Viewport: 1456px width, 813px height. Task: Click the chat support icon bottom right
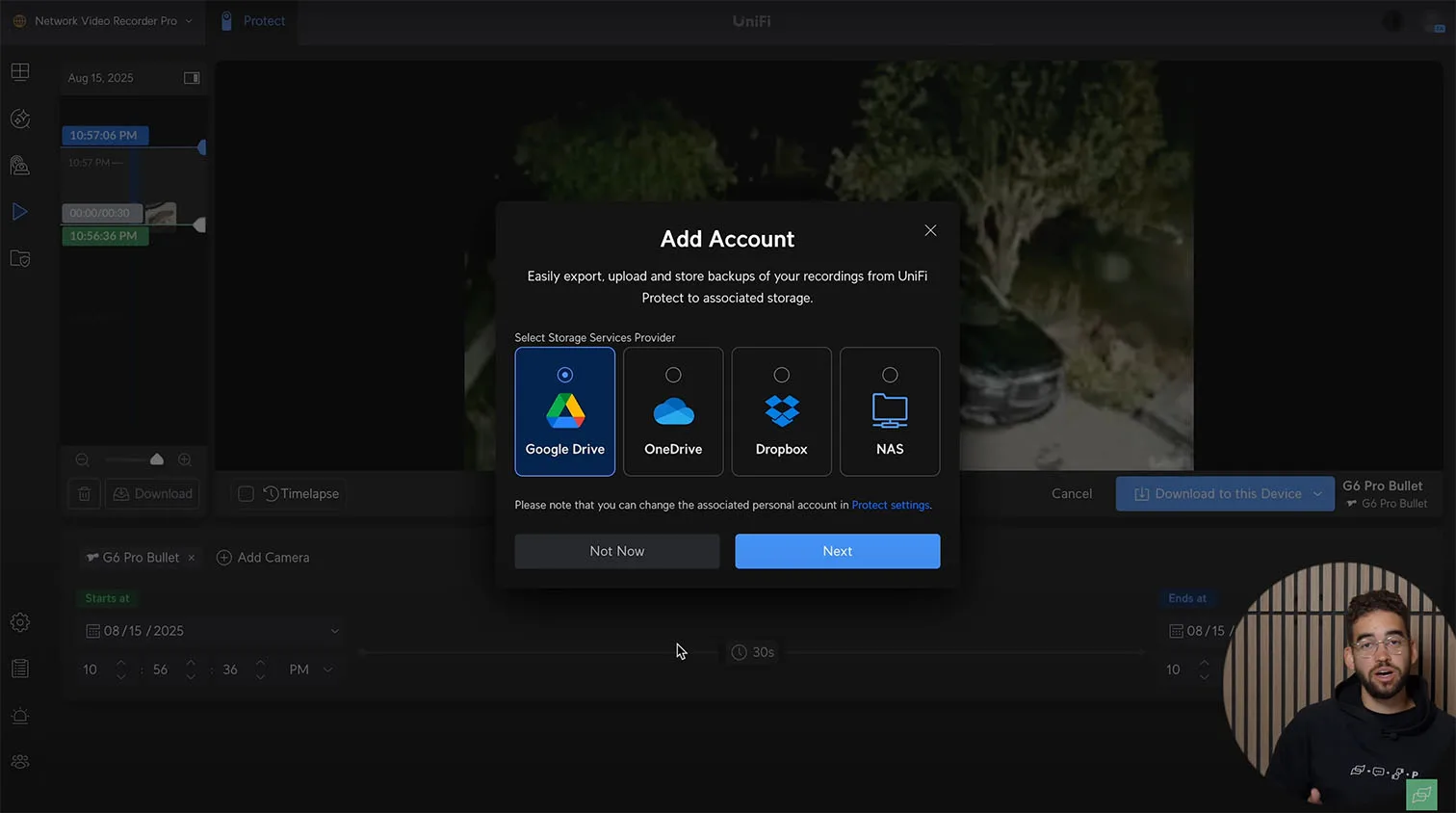tap(1421, 795)
